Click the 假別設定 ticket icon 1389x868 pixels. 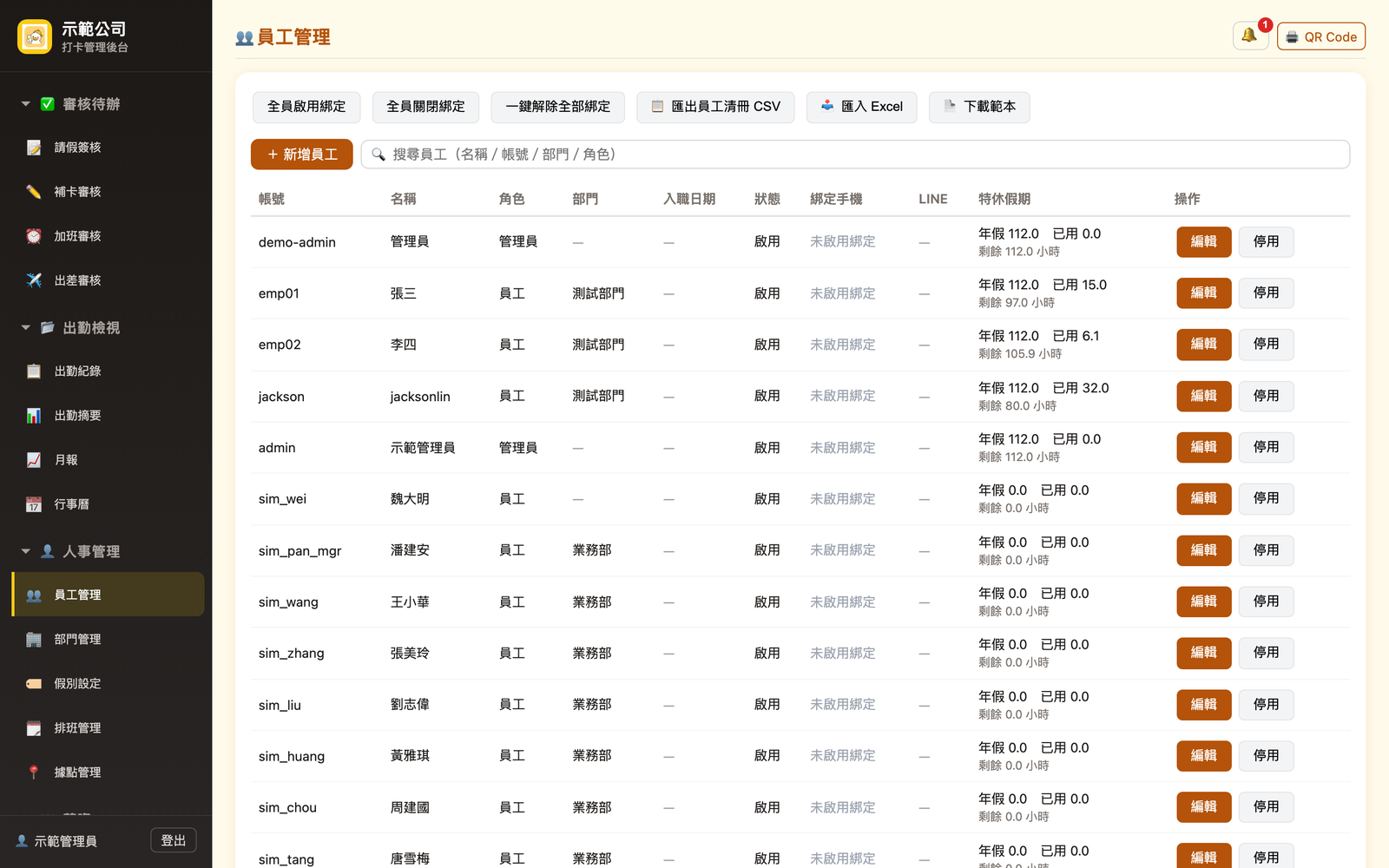pyautogui.click(x=34, y=684)
